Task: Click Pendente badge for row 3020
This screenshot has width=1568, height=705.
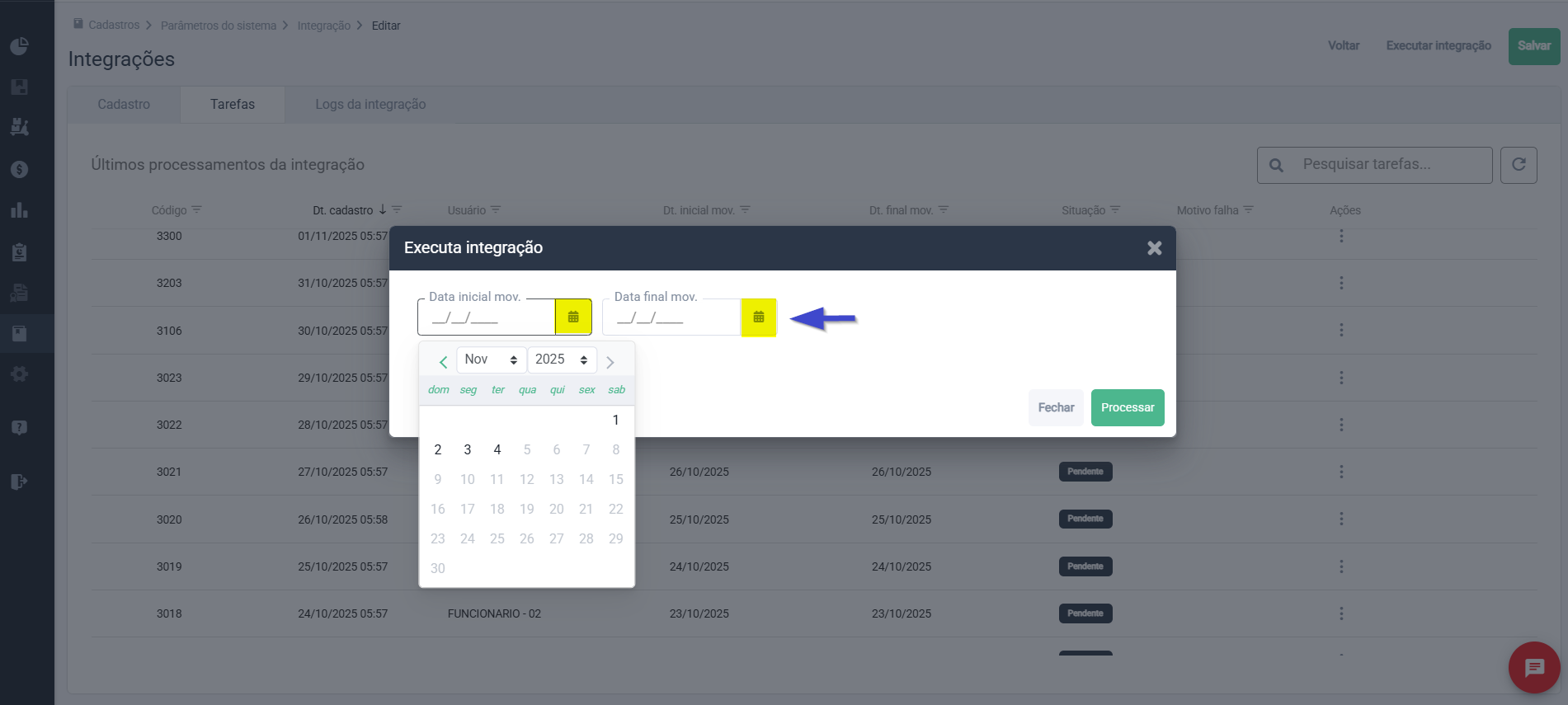Action: (x=1085, y=519)
